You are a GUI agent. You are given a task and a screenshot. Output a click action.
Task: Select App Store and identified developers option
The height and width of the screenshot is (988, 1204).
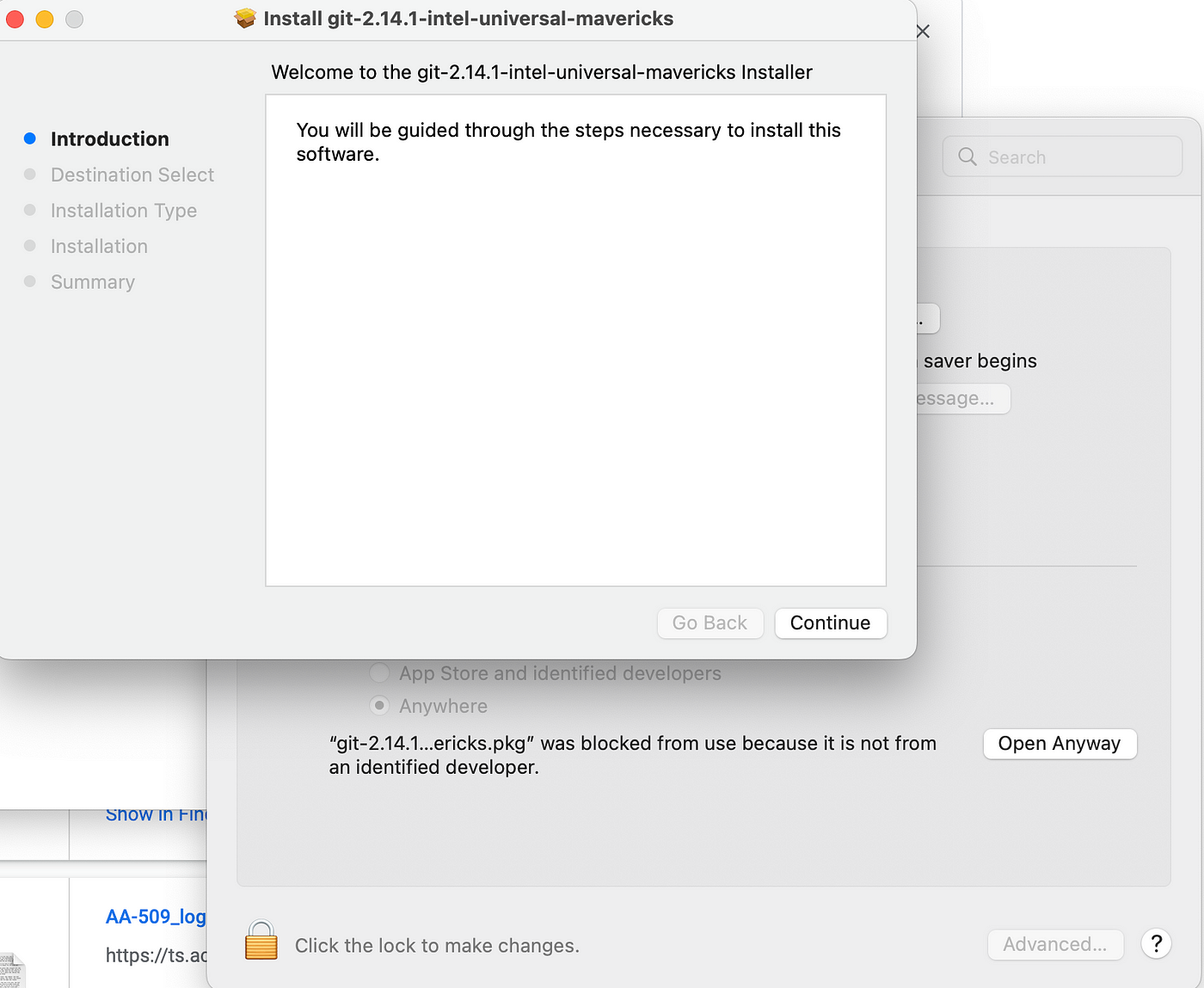[x=379, y=673]
